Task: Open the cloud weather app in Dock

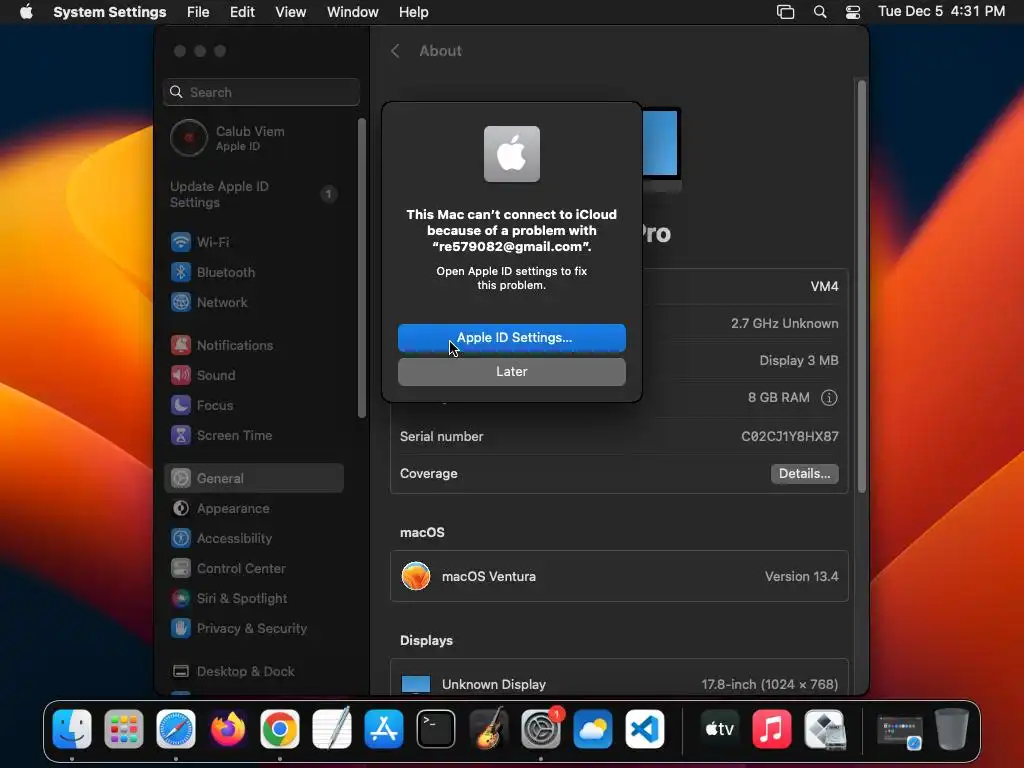Action: [593, 729]
